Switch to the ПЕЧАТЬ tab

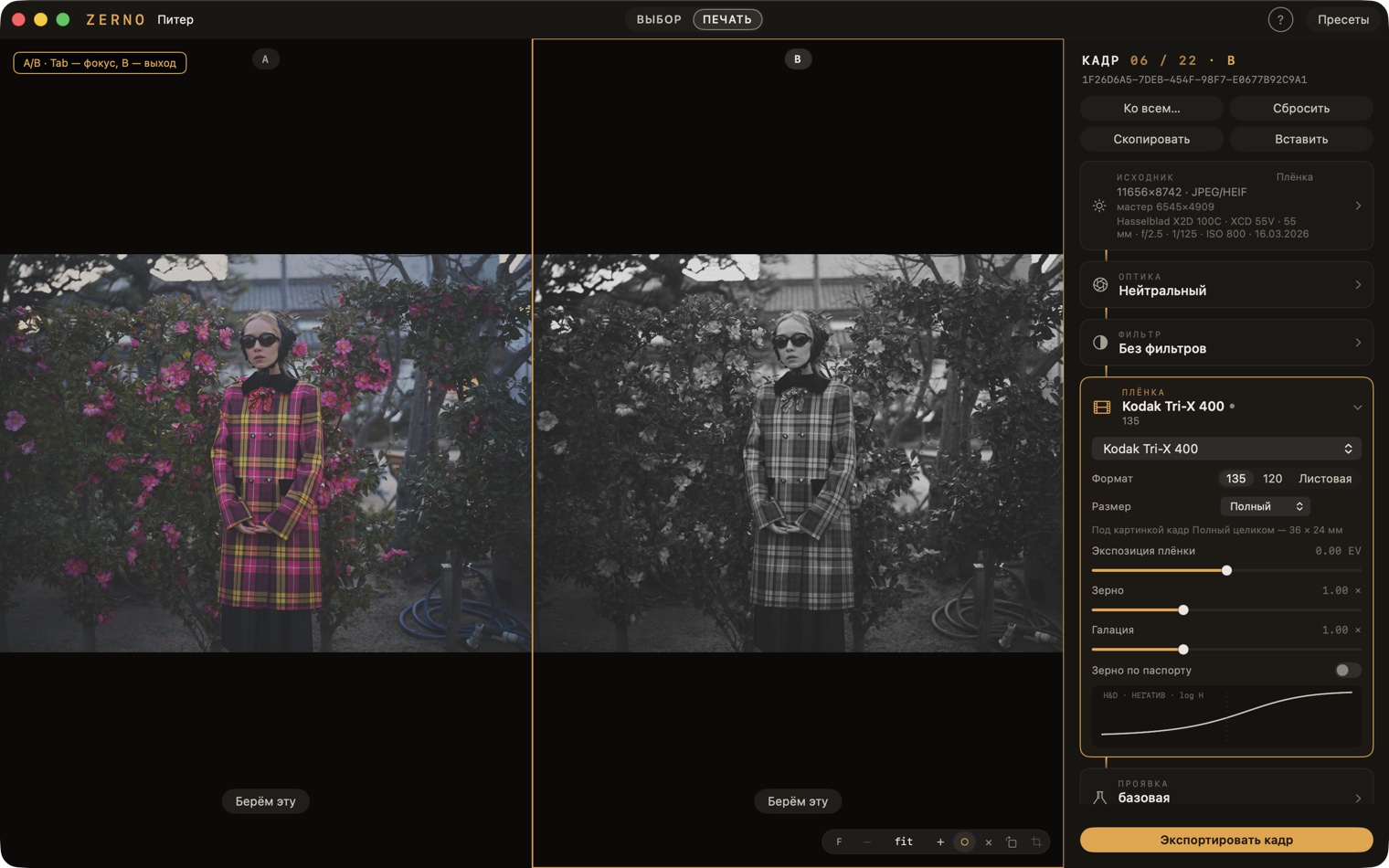[x=727, y=19]
